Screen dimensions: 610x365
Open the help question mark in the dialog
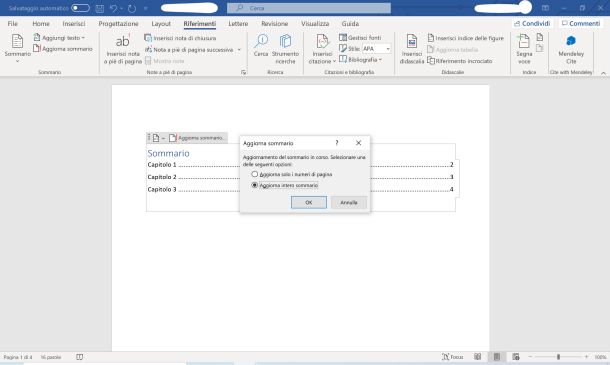click(337, 143)
